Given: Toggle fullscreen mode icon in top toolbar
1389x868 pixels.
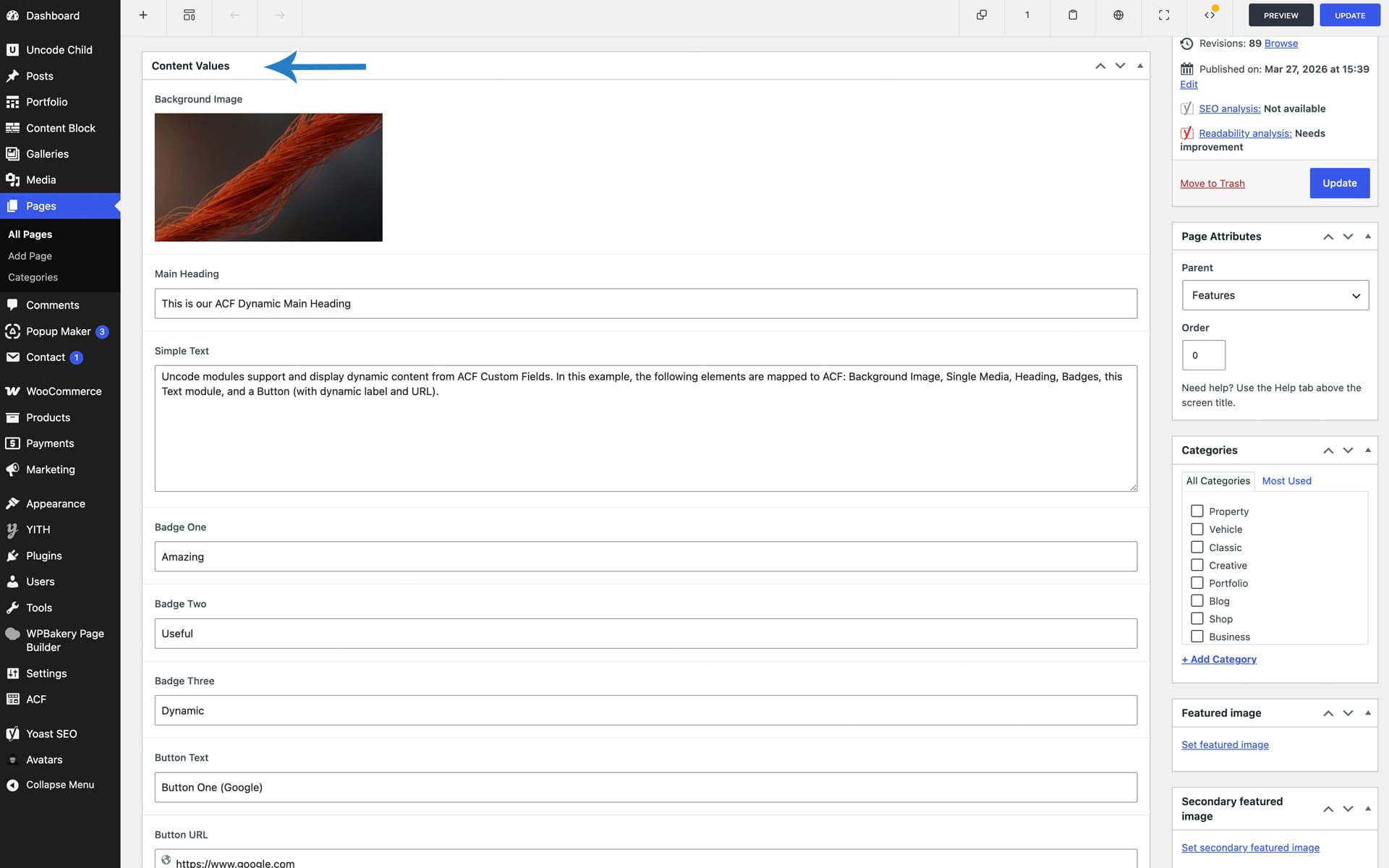Looking at the screenshot, I should 1164,15.
